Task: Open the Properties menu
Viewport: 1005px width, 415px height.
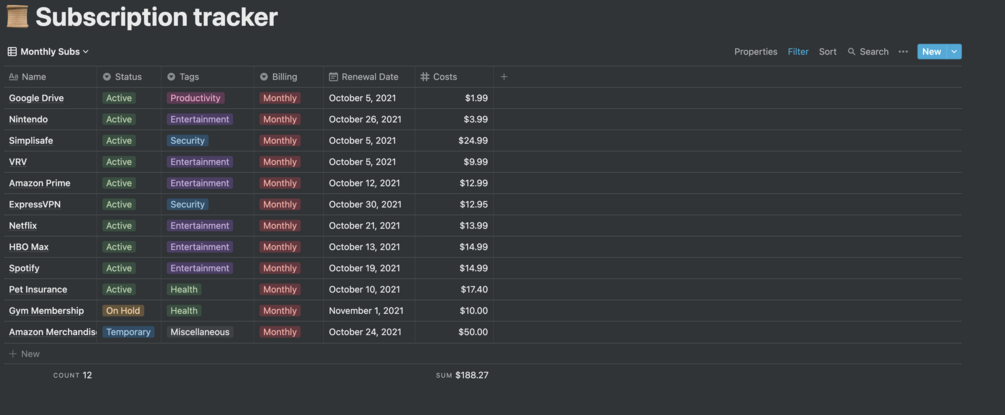Action: pos(755,52)
